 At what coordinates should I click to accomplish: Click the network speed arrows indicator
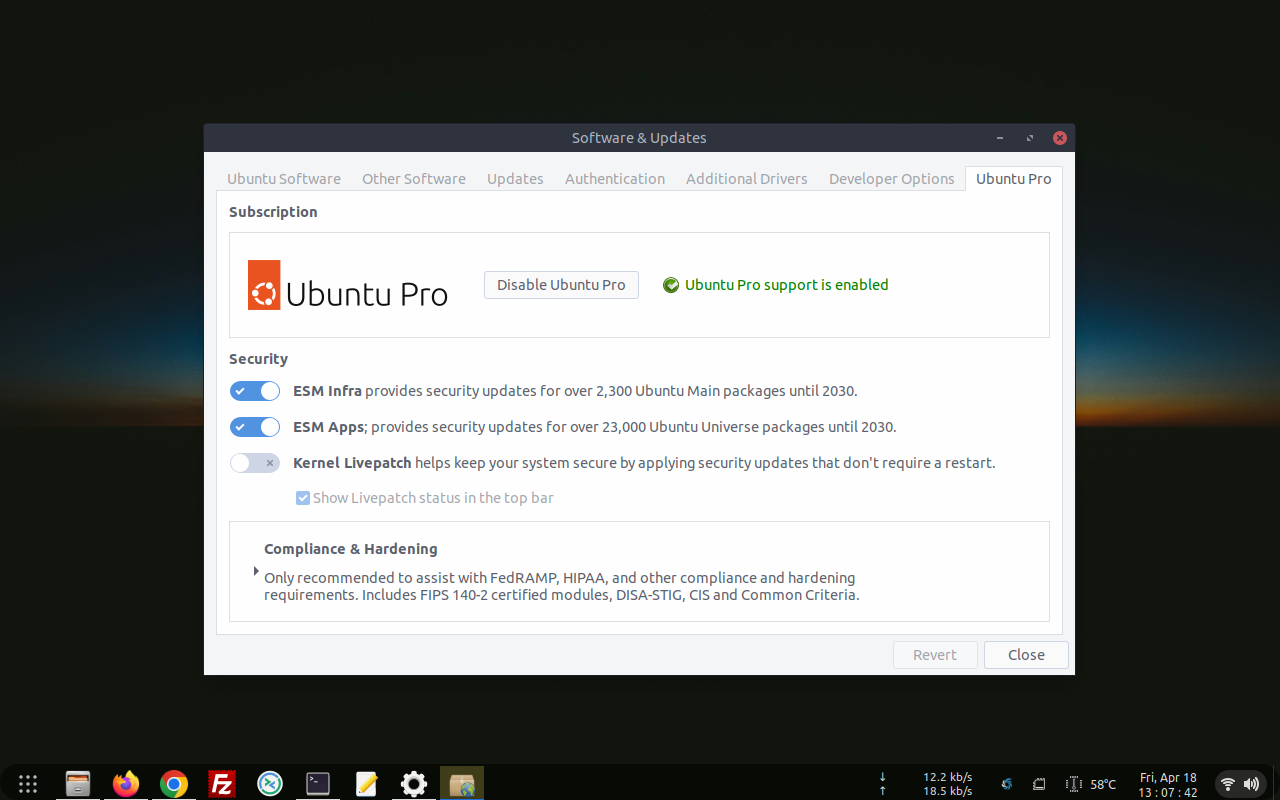click(x=882, y=784)
